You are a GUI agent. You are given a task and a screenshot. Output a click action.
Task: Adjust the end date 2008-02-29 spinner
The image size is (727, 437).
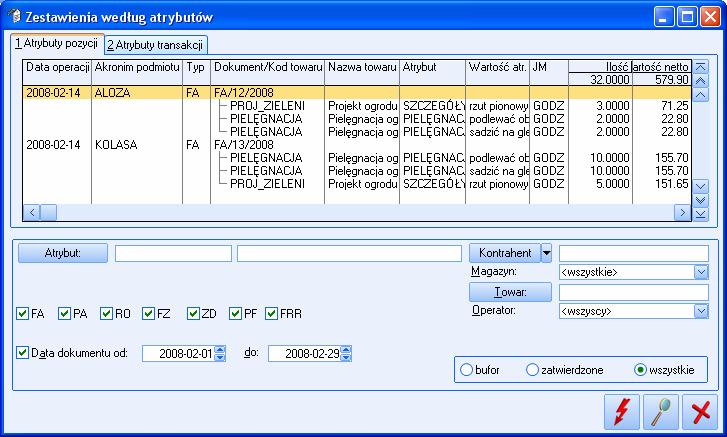click(346, 354)
